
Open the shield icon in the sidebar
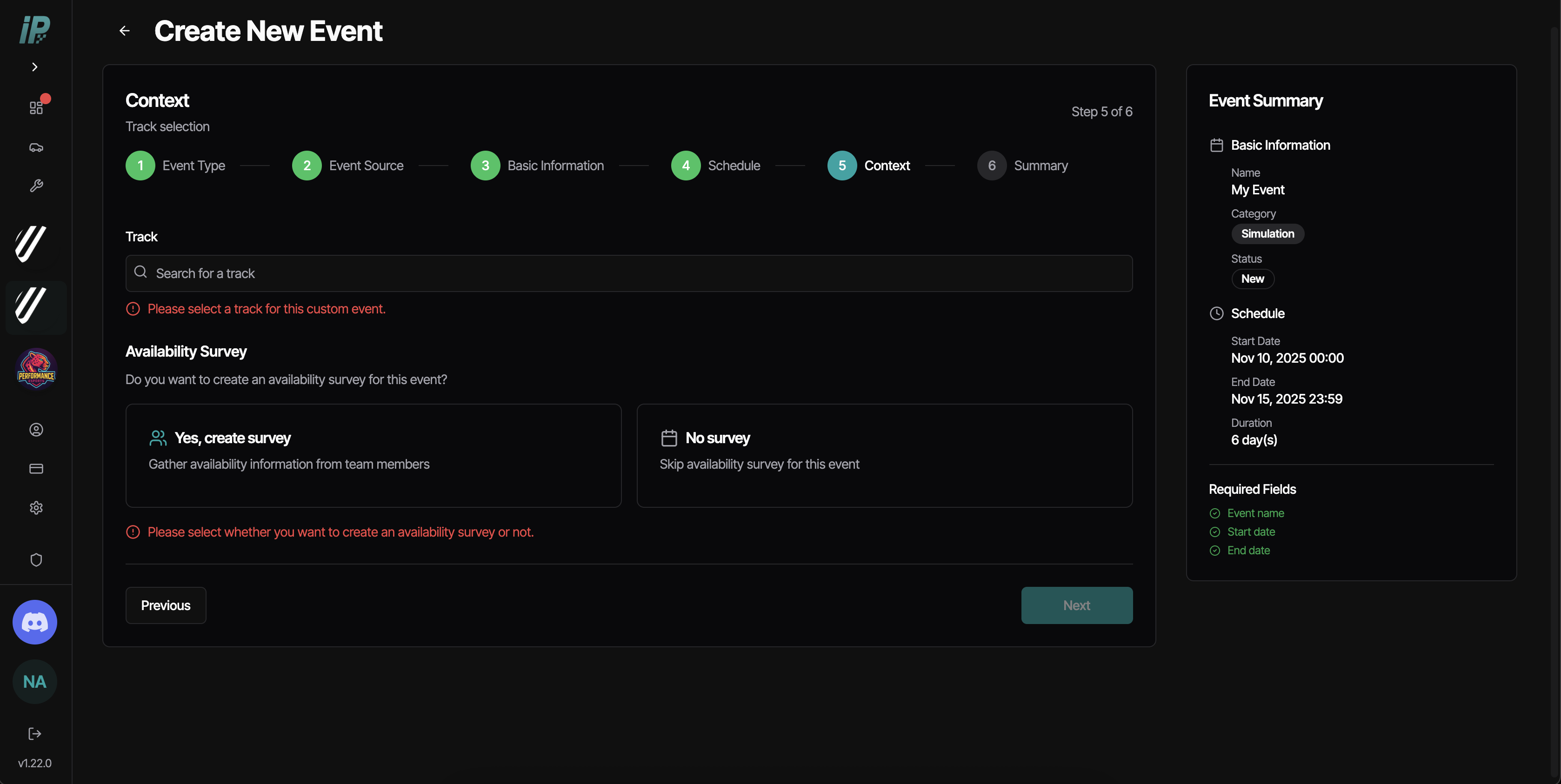point(36,560)
